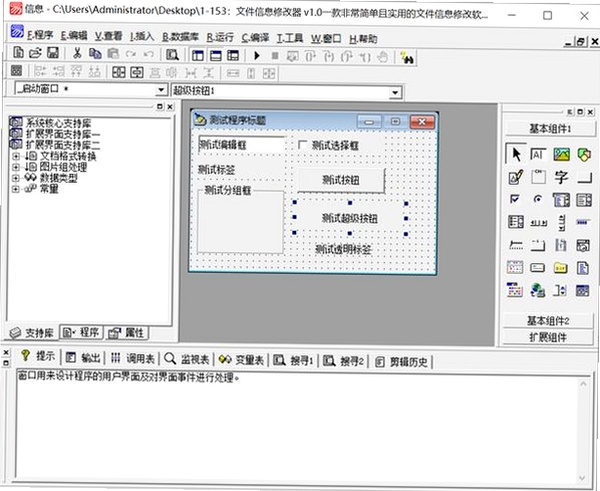Viewport: 600px width, 491px height.
Task: Open the F.程序 menu
Action: coord(40,36)
